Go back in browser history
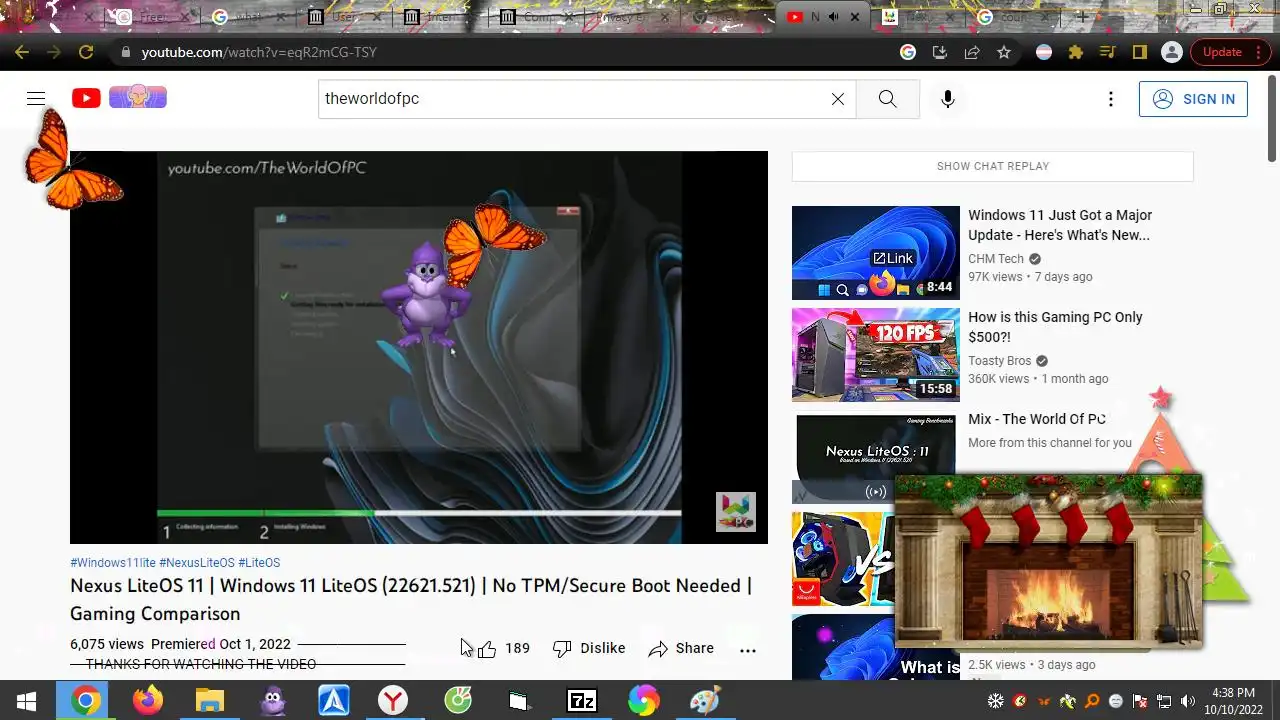Image resolution: width=1280 pixels, height=720 pixels. (22, 52)
